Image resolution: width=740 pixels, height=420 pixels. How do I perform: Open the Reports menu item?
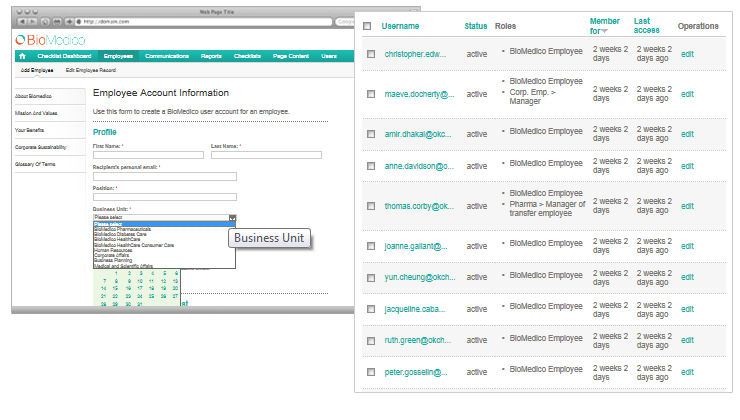click(211, 56)
